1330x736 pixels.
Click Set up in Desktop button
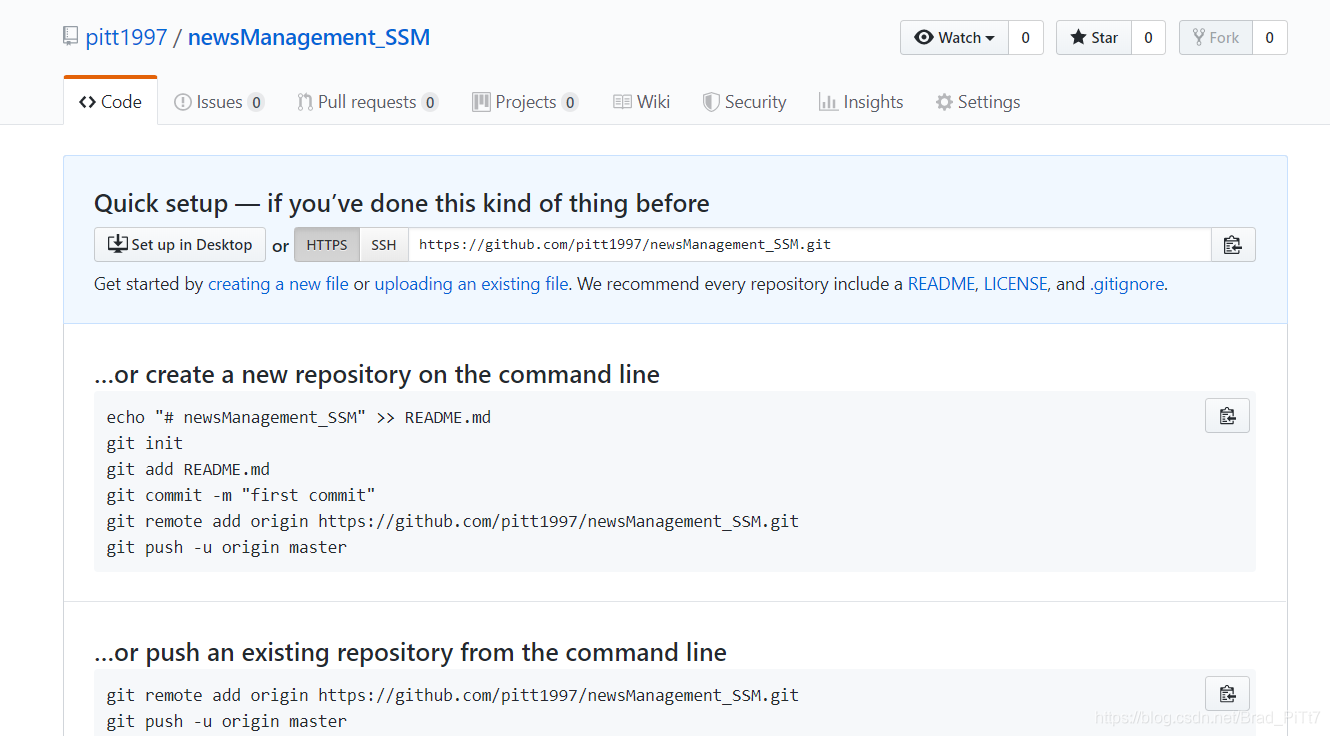click(x=180, y=245)
